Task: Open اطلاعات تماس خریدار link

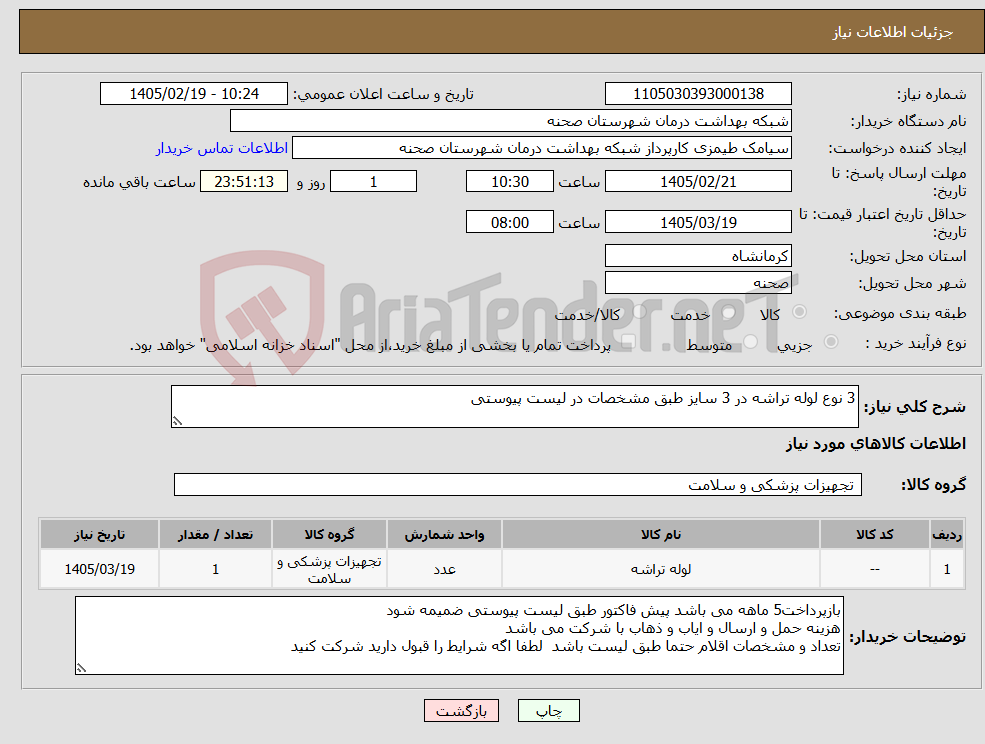Action: [x=222, y=148]
